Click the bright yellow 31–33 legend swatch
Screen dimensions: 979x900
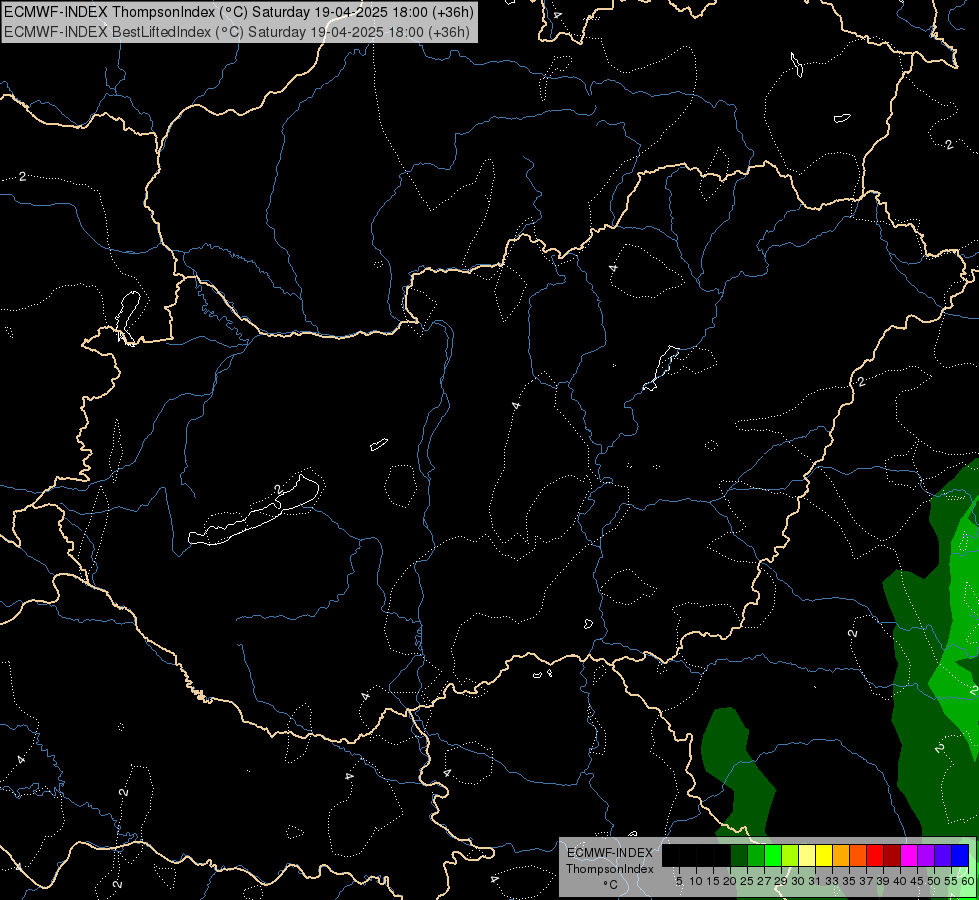(x=824, y=856)
